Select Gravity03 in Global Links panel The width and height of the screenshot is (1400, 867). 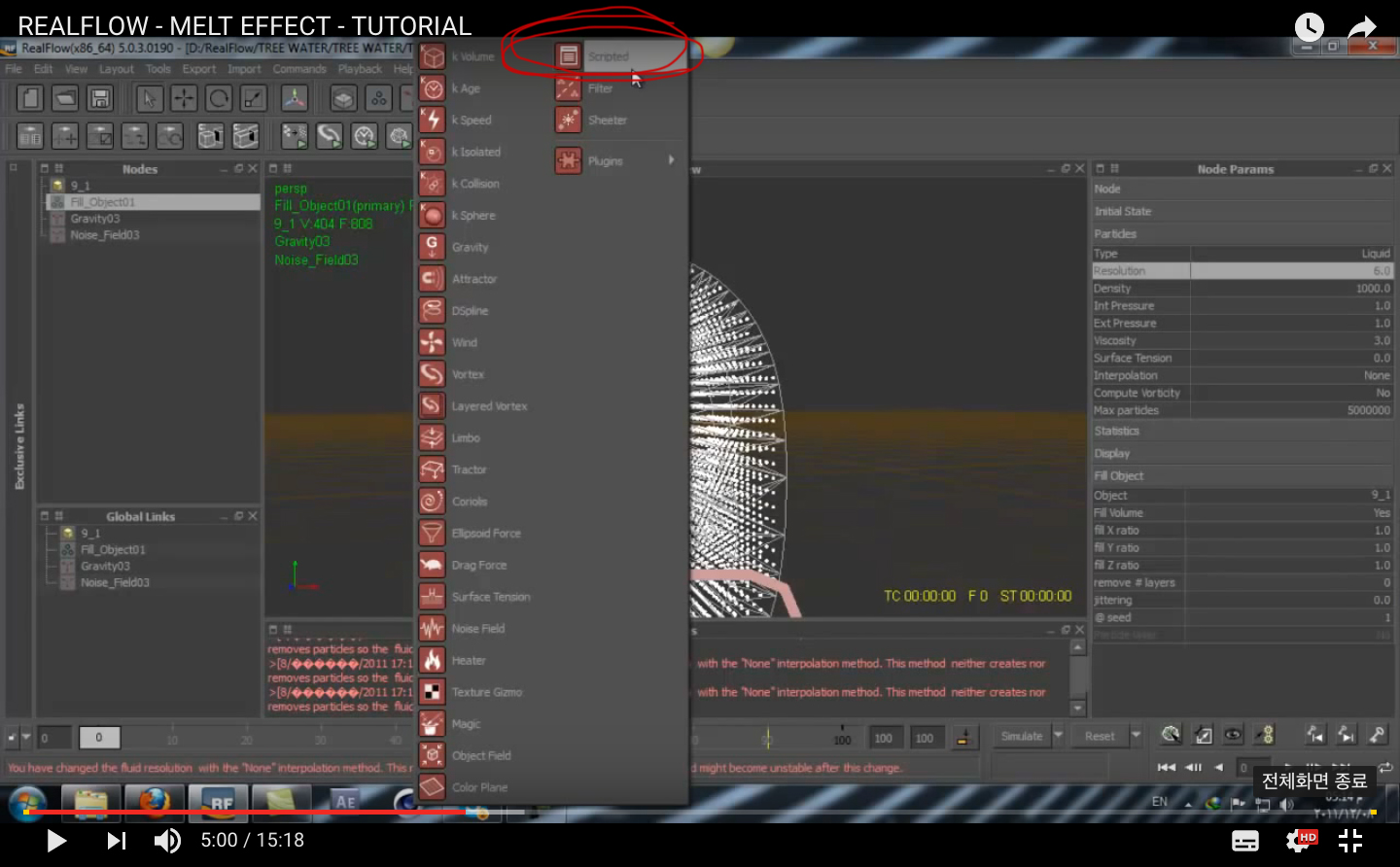pos(105,566)
